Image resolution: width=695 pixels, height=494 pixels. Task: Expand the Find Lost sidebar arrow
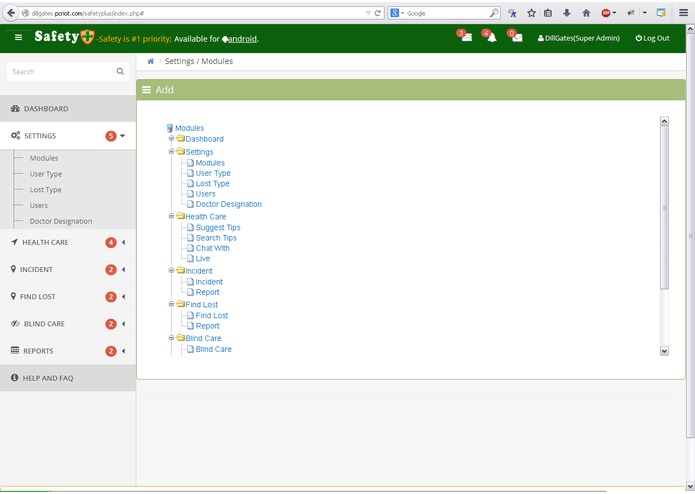[x=124, y=296]
